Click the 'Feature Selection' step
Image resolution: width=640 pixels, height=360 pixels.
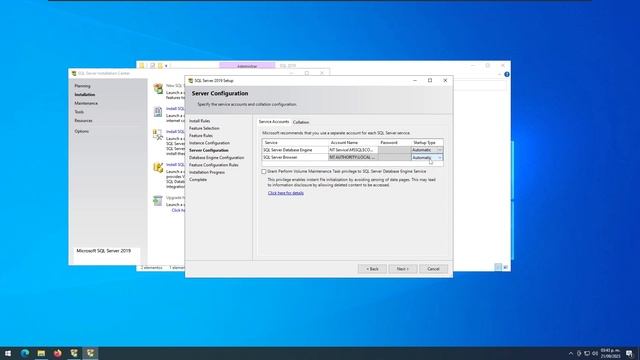204,128
